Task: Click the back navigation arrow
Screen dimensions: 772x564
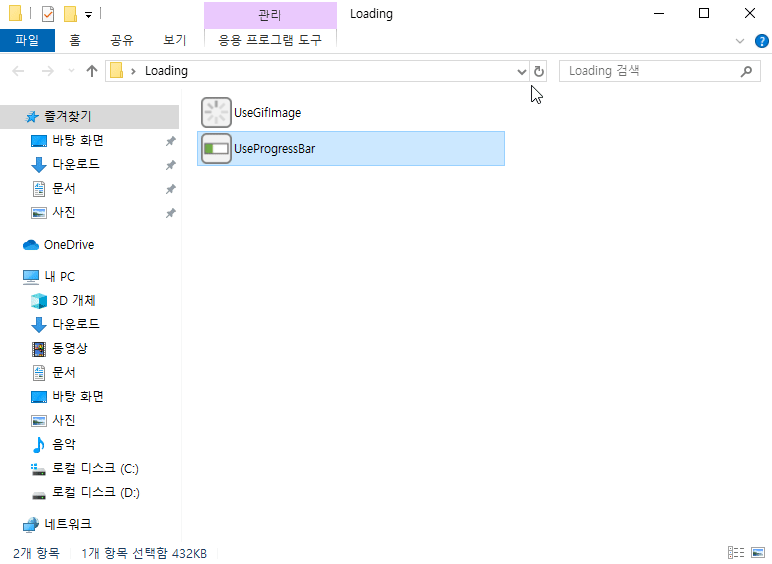Action: pyautogui.click(x=18, y=71)
